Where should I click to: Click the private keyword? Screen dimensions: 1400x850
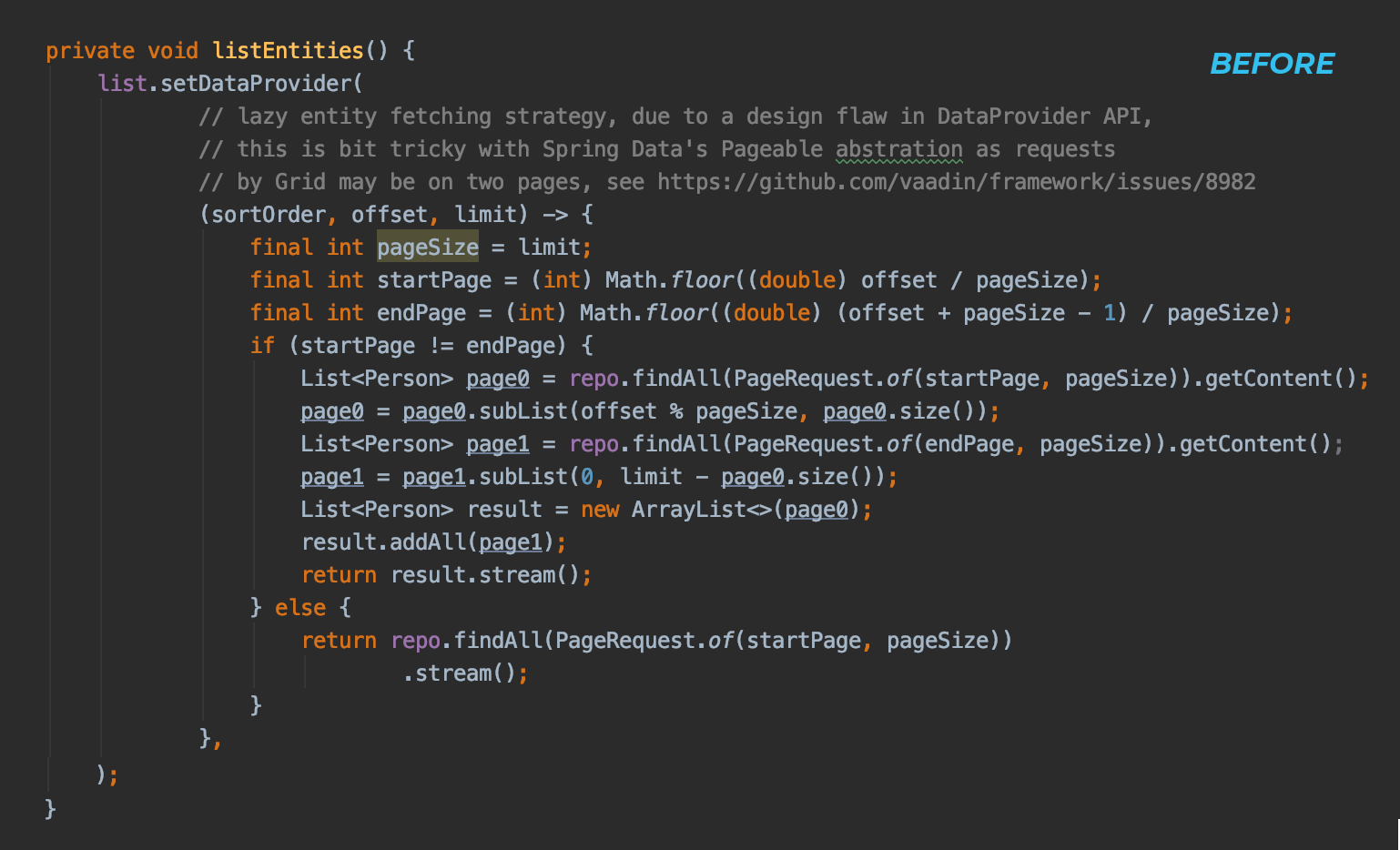tap(90, 50)
